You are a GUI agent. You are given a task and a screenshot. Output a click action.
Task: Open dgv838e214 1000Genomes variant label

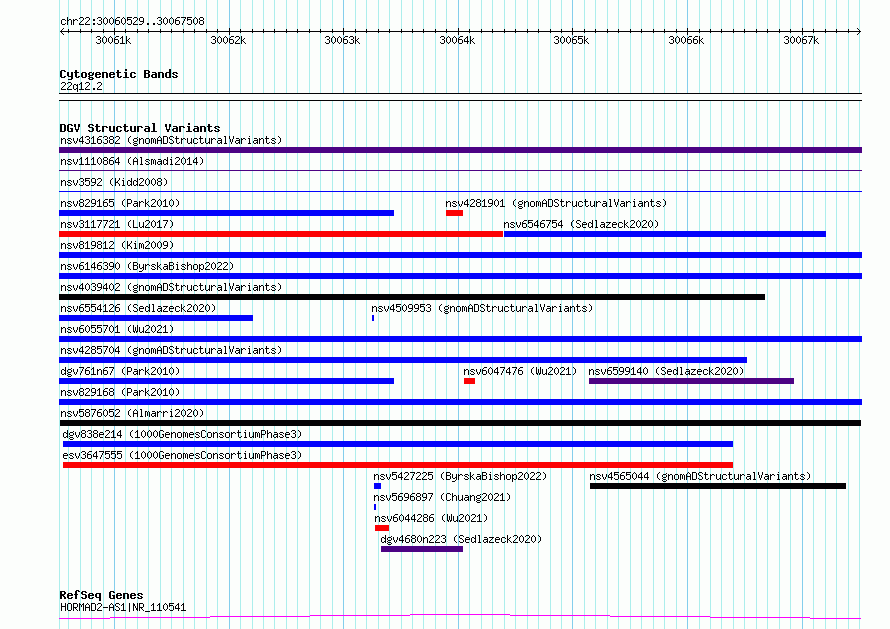pyautogui.click(x=182, y=434)
